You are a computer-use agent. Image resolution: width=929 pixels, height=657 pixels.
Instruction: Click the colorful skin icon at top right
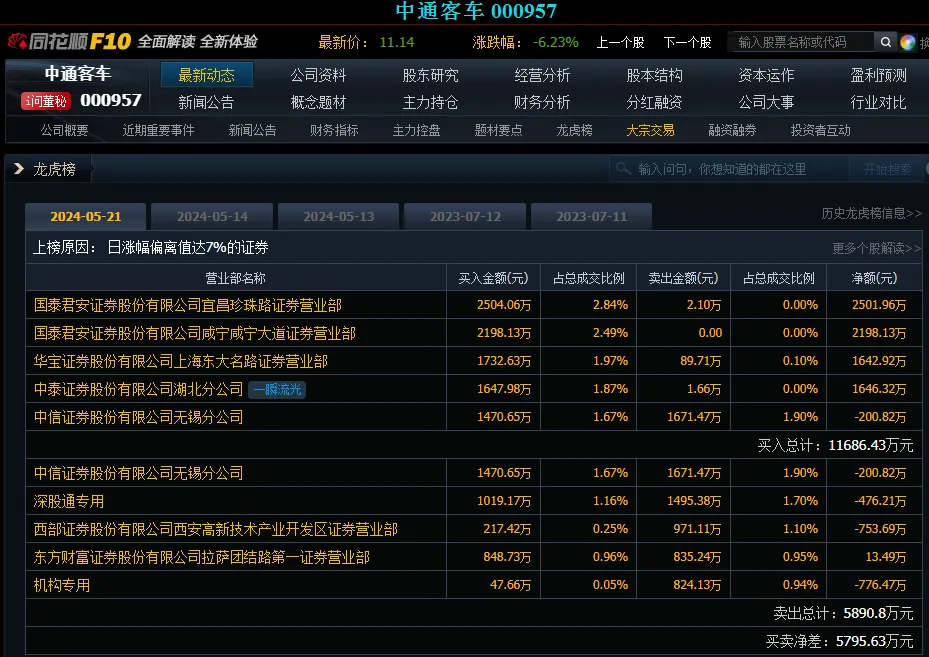(907, 42)
